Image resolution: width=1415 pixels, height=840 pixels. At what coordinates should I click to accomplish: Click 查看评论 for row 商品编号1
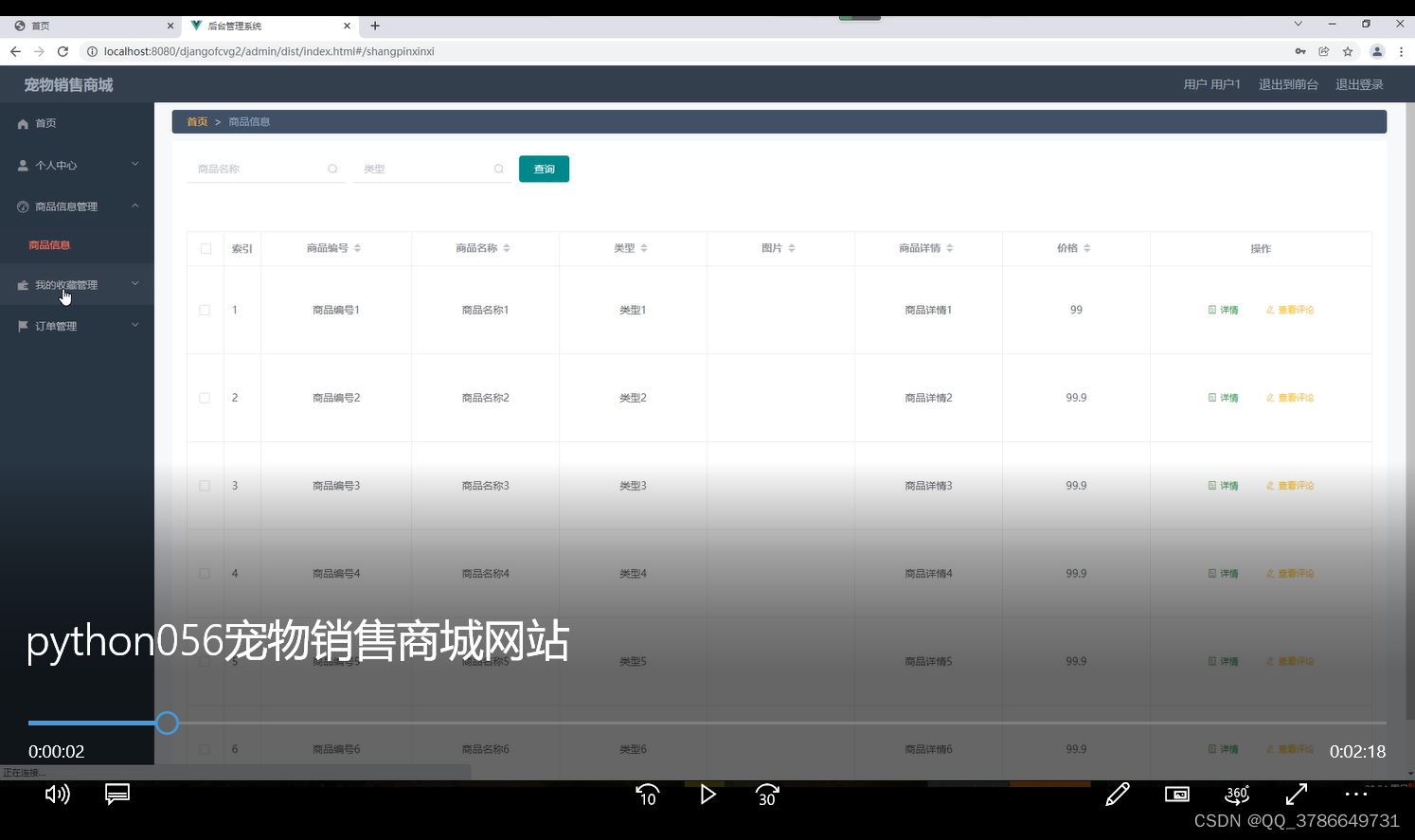tap(1290, 310)
